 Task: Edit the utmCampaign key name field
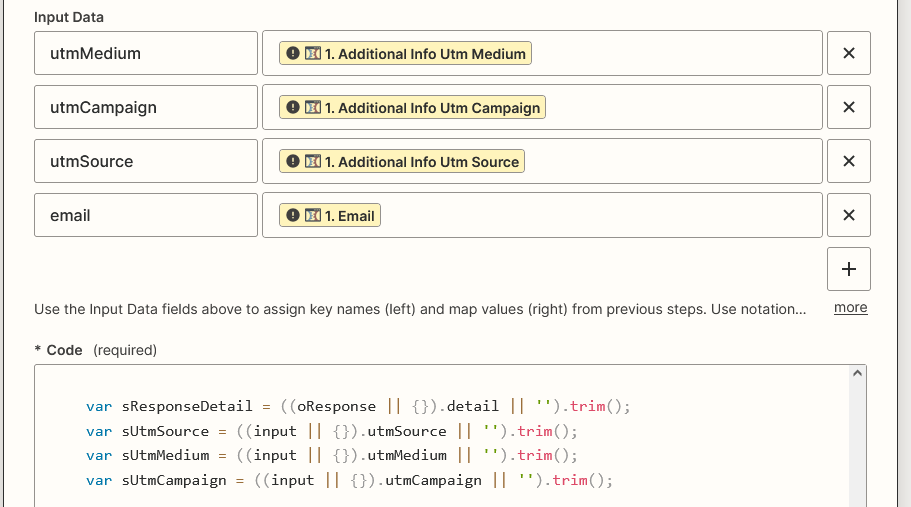[146, 107]
